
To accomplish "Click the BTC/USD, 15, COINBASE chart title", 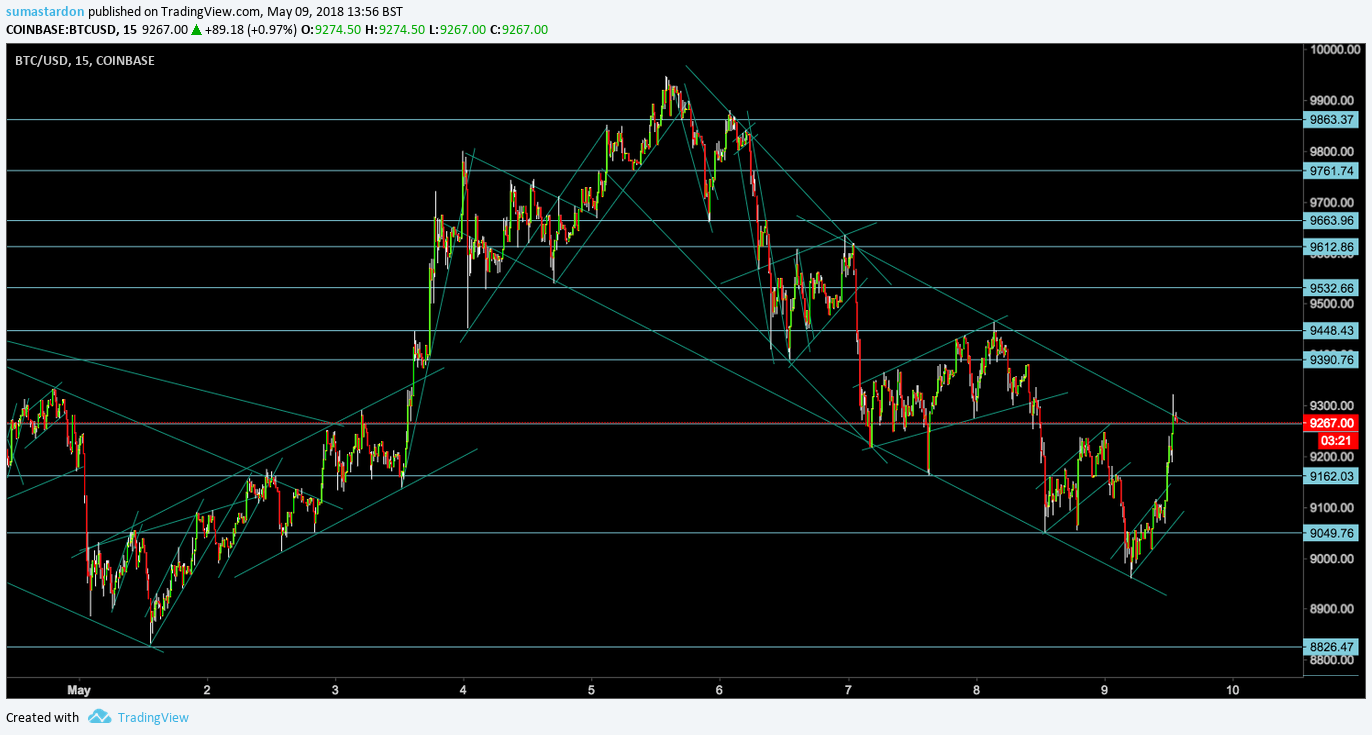I will pyautogui.click(x=84, y=60).
